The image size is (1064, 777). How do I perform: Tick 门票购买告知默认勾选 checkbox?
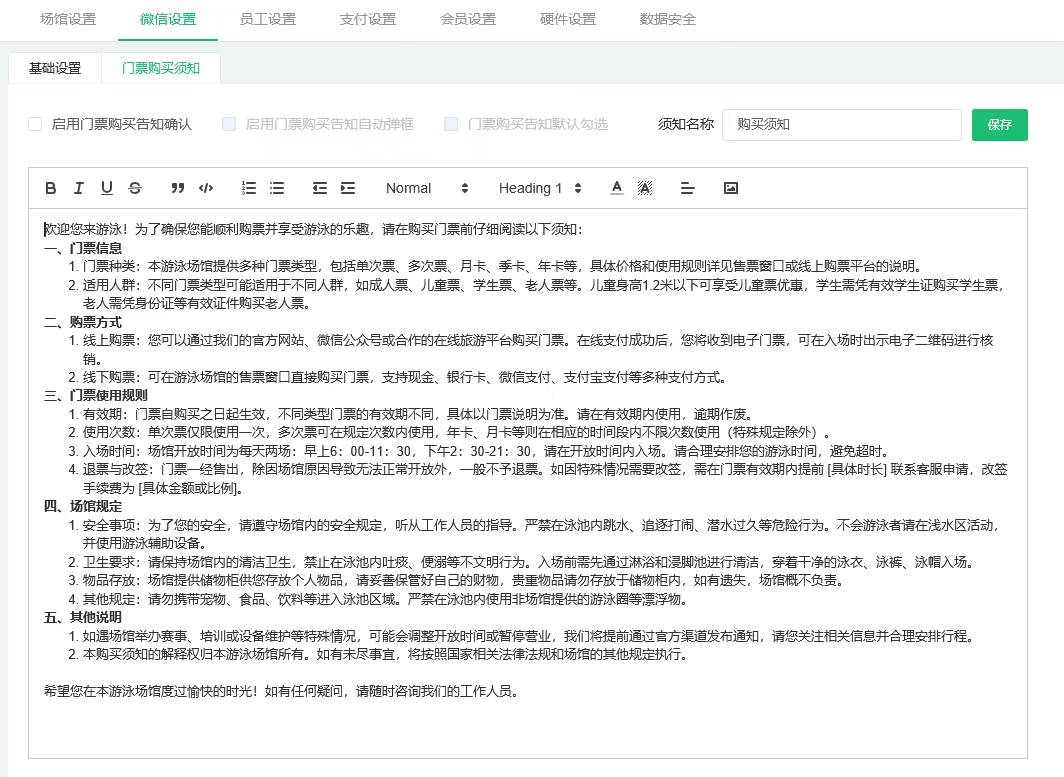(x=451, y=124)
